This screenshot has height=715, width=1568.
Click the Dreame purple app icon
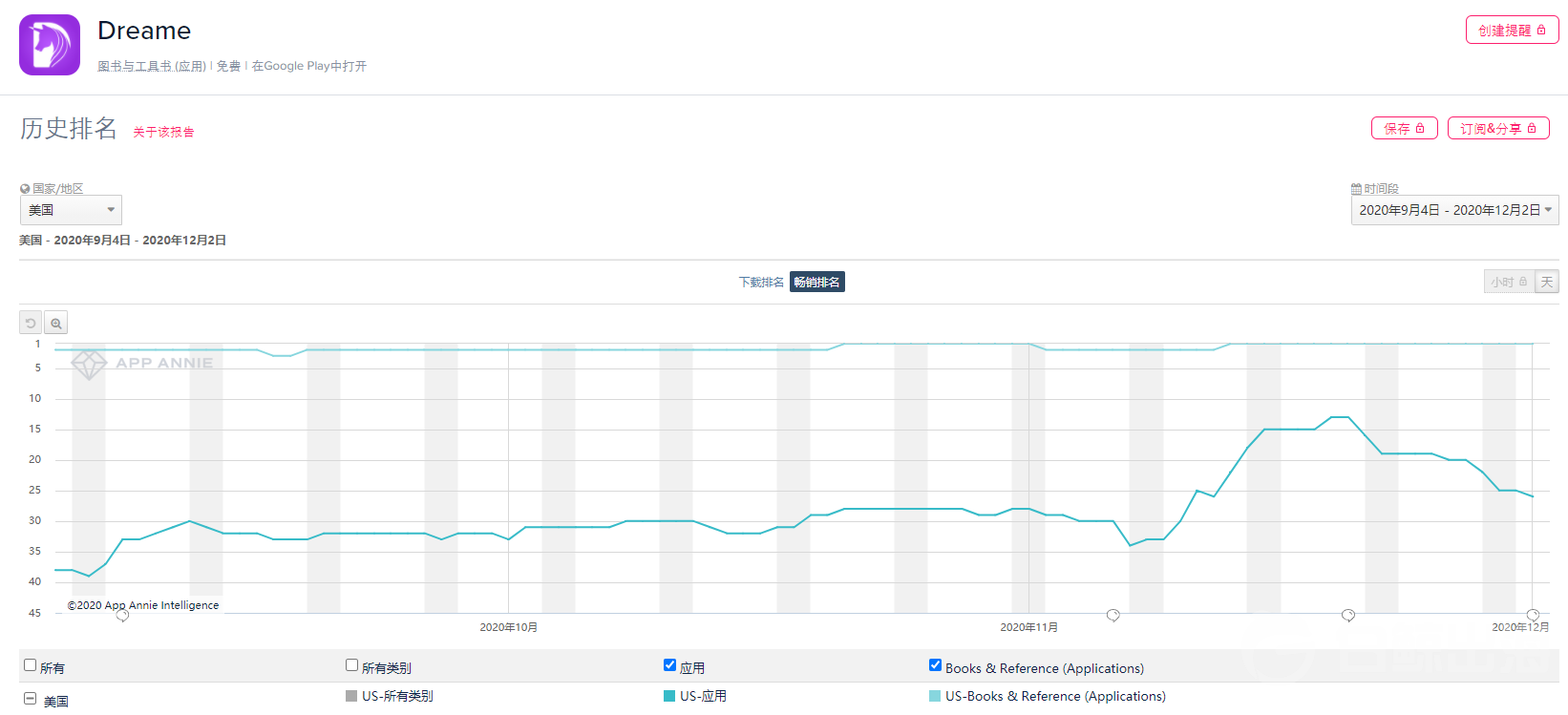pos(50,45)
